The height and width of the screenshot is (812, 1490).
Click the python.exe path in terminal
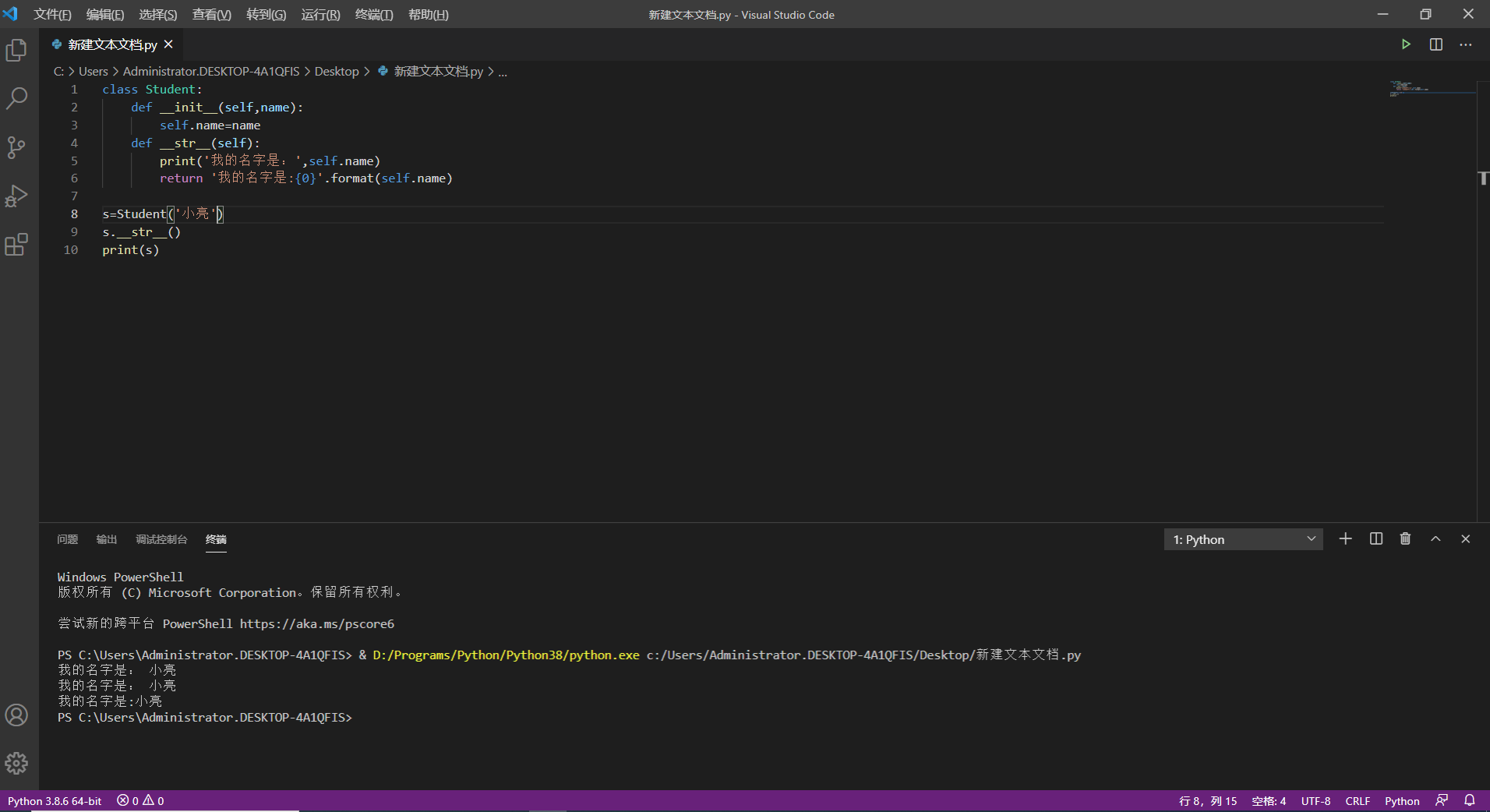pyautogui.click(x=507, y=655)
